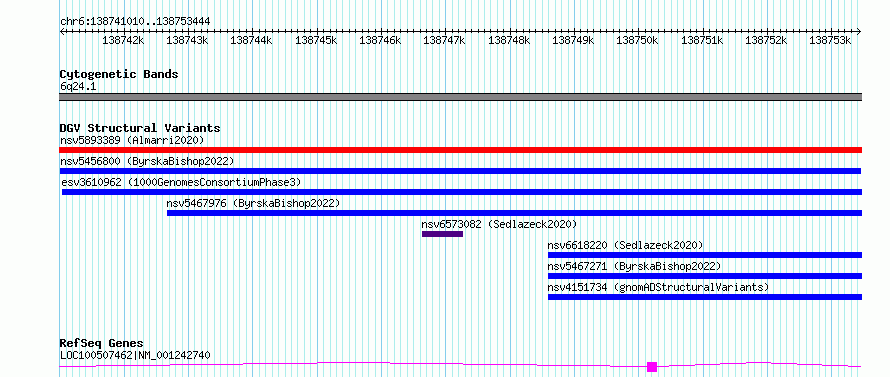Click ruler tick labeled 138750k
The height and width of the screenshot is (377, 890).
637,40
